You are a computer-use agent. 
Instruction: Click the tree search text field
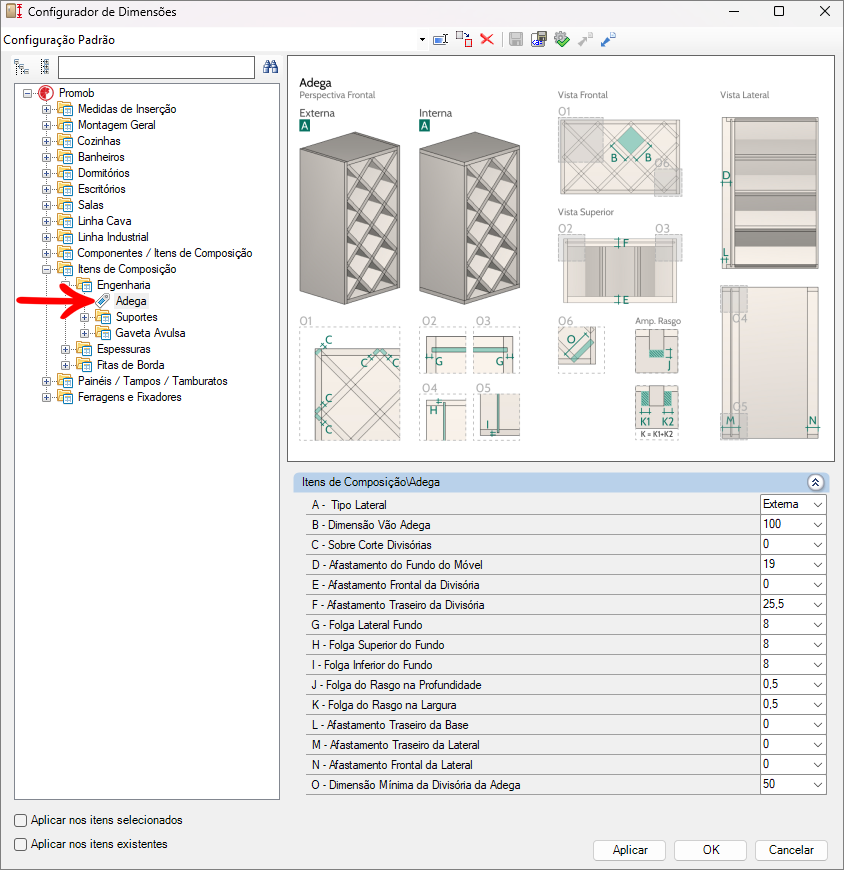pyautogui.click(x=156, y=67)
